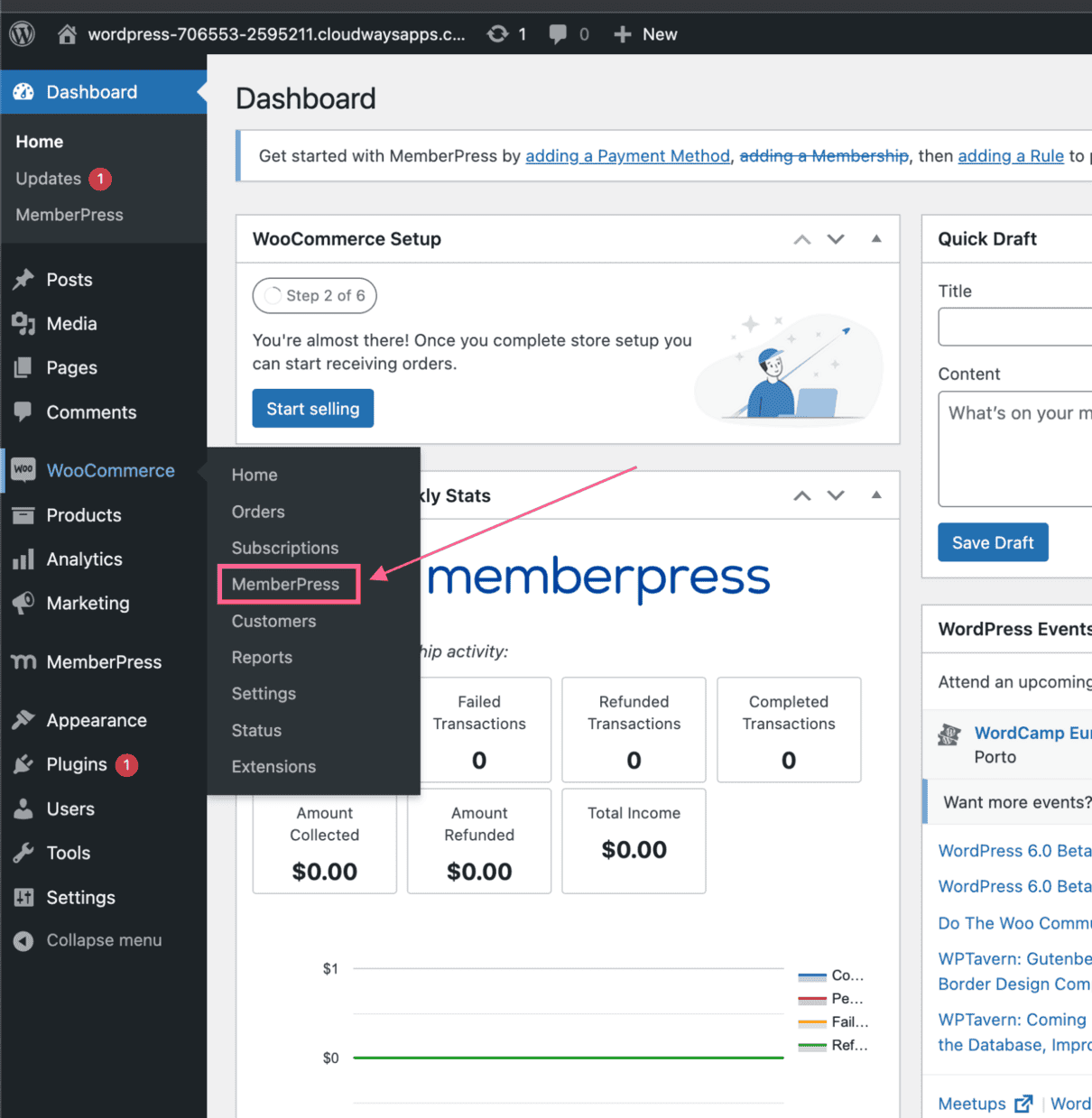Click the Quick Draft Title field
This screenshot has width=1092, height=1118.
point(1015,327)
